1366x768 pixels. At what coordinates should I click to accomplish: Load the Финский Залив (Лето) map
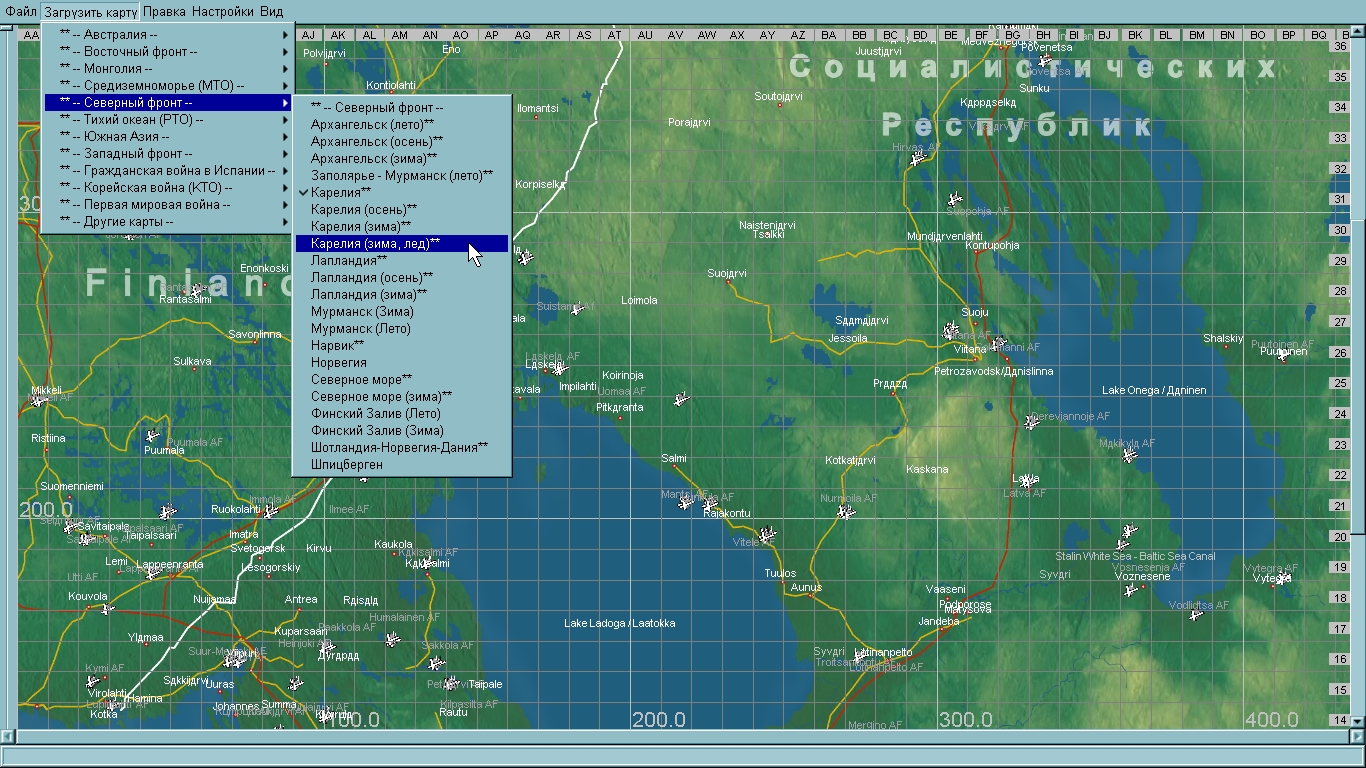click(x=402, y=413)
